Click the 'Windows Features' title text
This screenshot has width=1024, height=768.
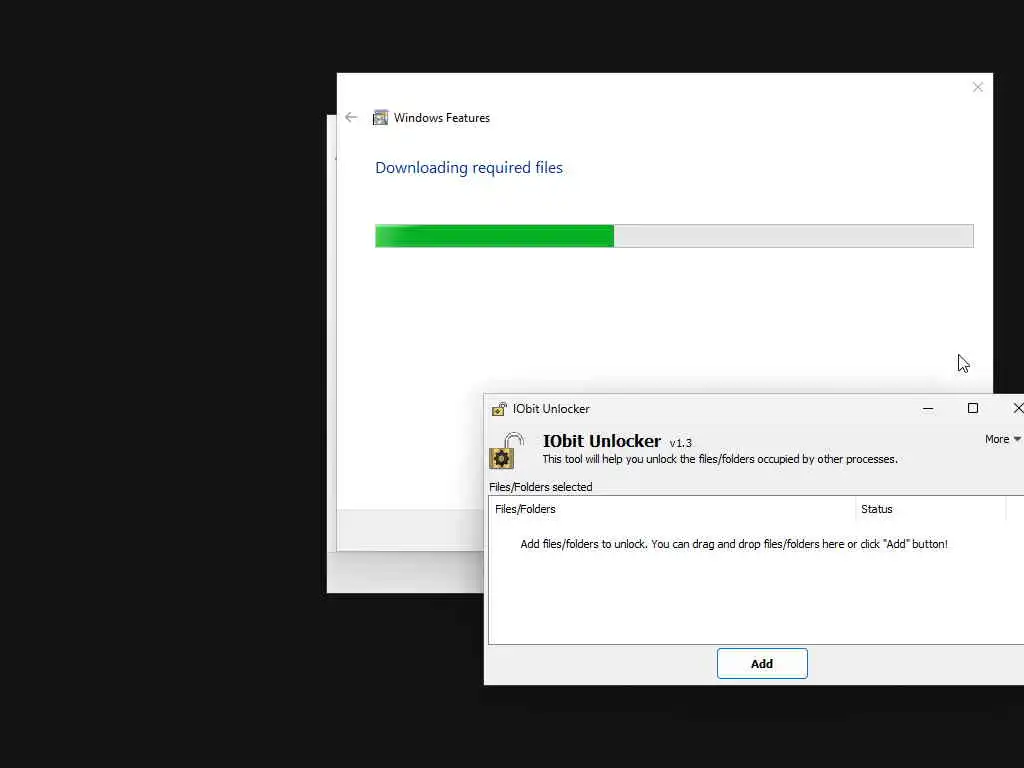441,118
